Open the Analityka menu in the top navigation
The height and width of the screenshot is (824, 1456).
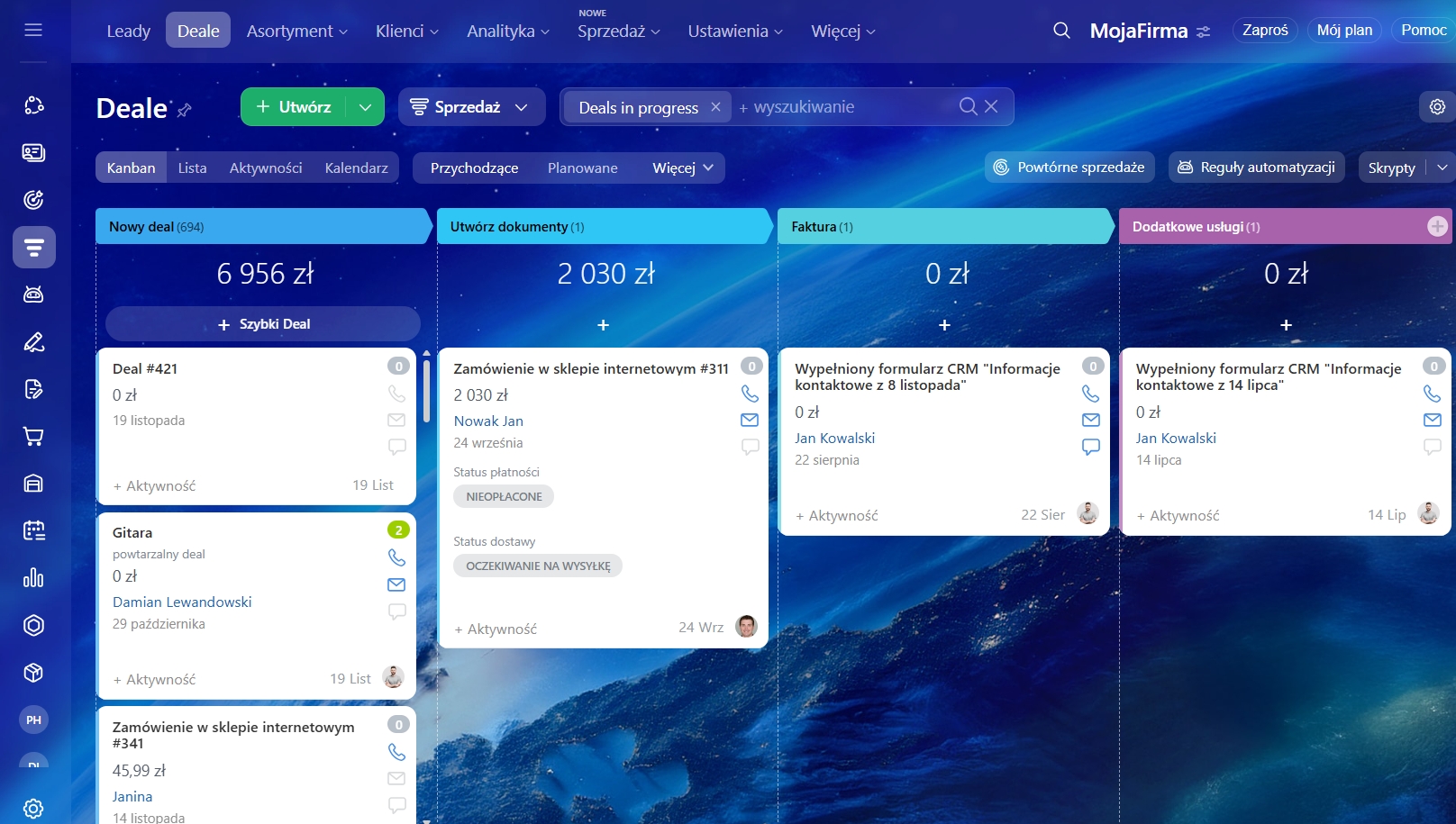click(x=507, y=32)
